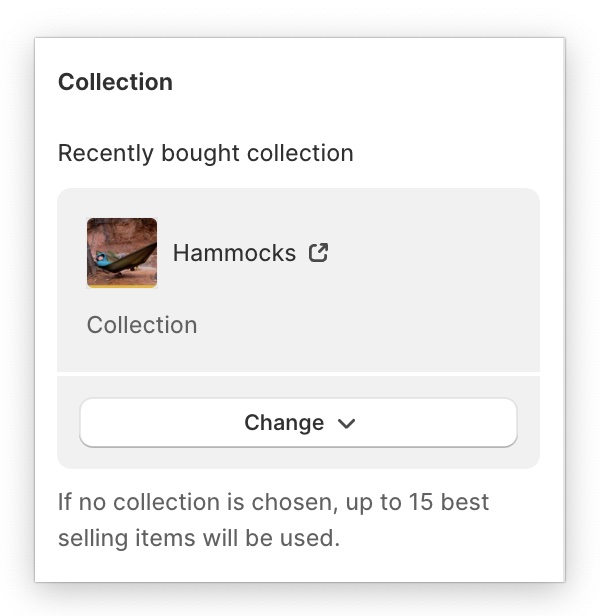This screenshot has height=616, width=600.
Task: Click the bold Collection panel heading
Action: click(x=115, y=82)
